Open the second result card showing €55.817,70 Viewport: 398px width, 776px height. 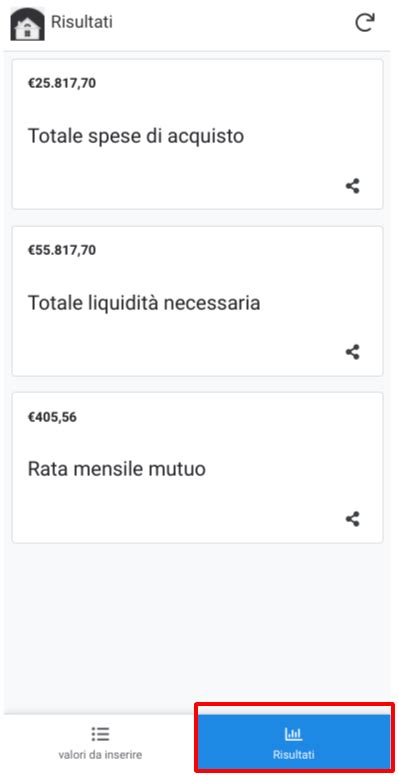198,301
